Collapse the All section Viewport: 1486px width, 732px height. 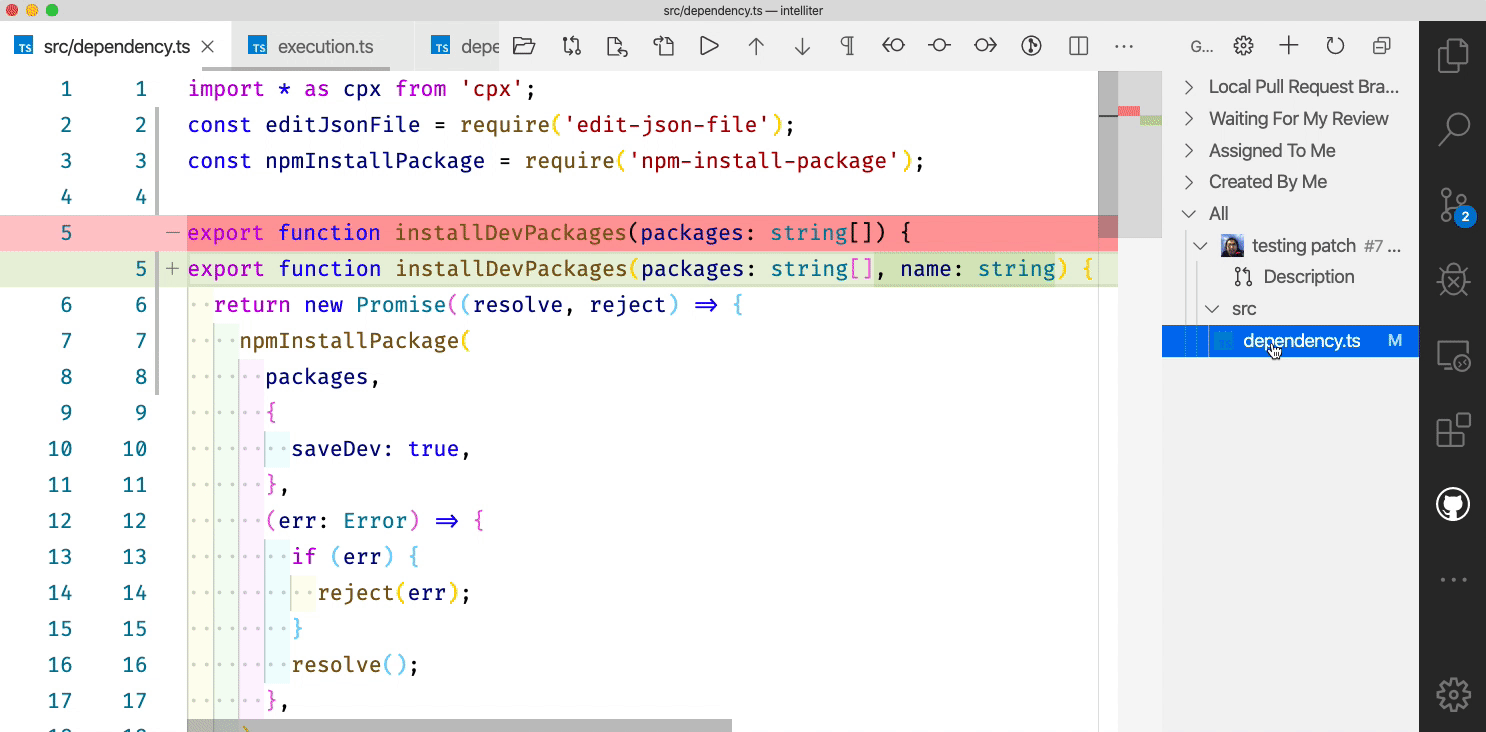pos(1290,214)
